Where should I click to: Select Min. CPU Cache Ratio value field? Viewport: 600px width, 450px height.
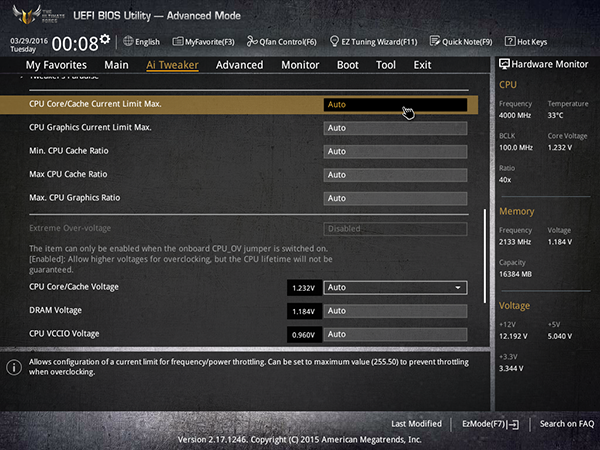(395, 152)
